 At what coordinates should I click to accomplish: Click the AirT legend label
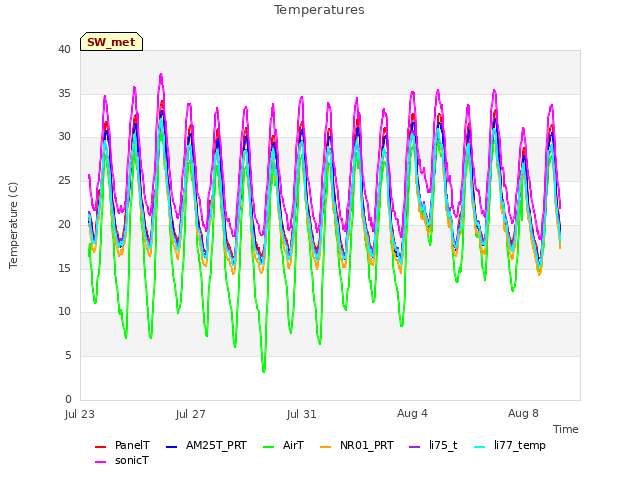[293, 445]
